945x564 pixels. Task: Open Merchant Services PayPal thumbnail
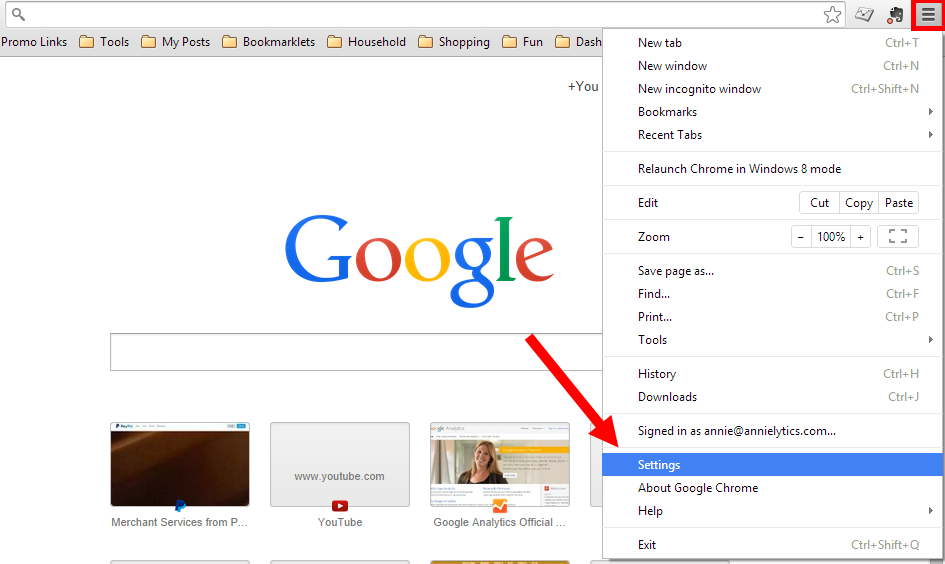point(180,464)
